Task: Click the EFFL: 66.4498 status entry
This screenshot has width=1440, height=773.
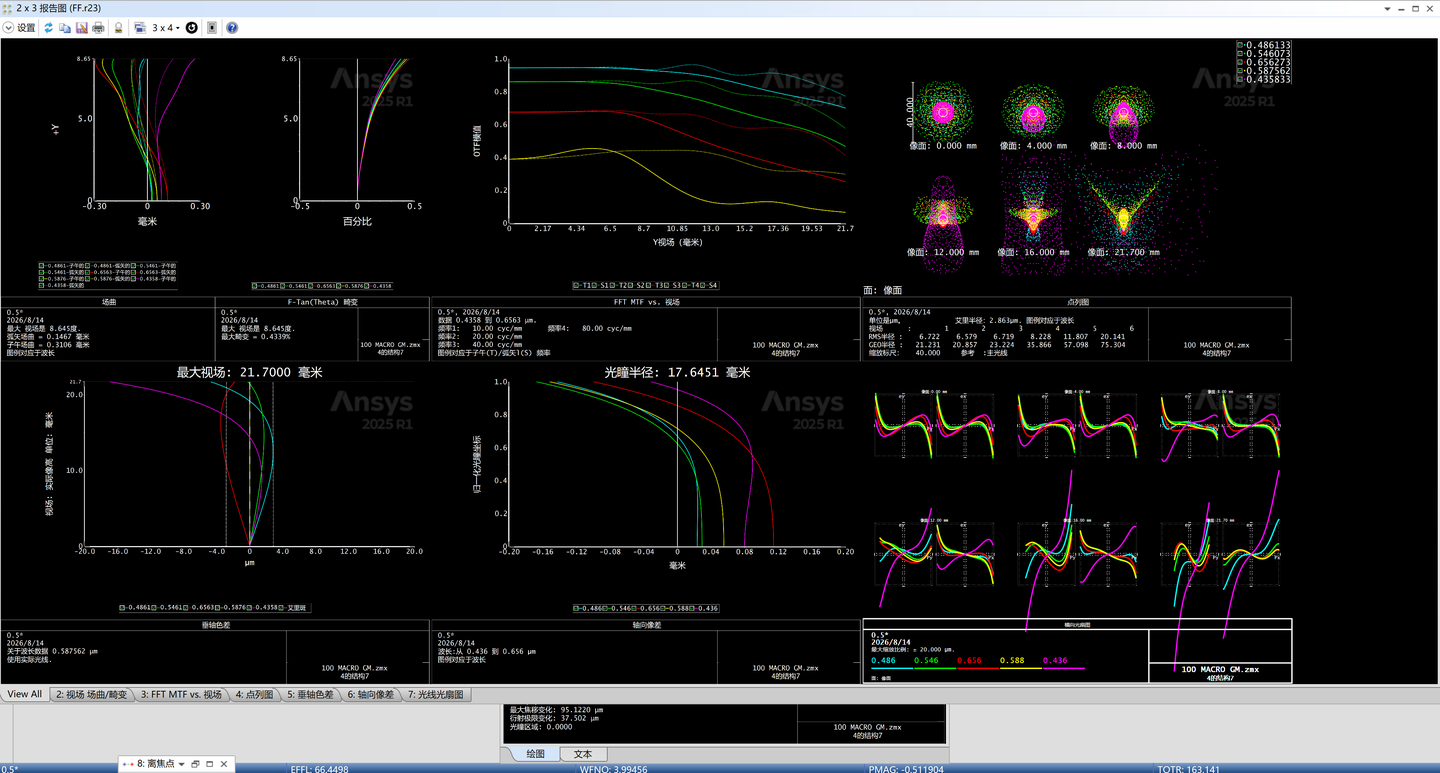Action: [319, 768]
